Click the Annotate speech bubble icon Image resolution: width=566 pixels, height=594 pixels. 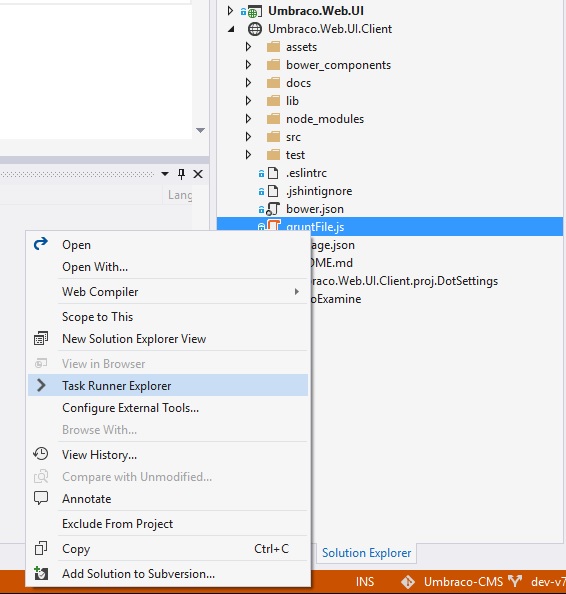click(x=41, y=498)
